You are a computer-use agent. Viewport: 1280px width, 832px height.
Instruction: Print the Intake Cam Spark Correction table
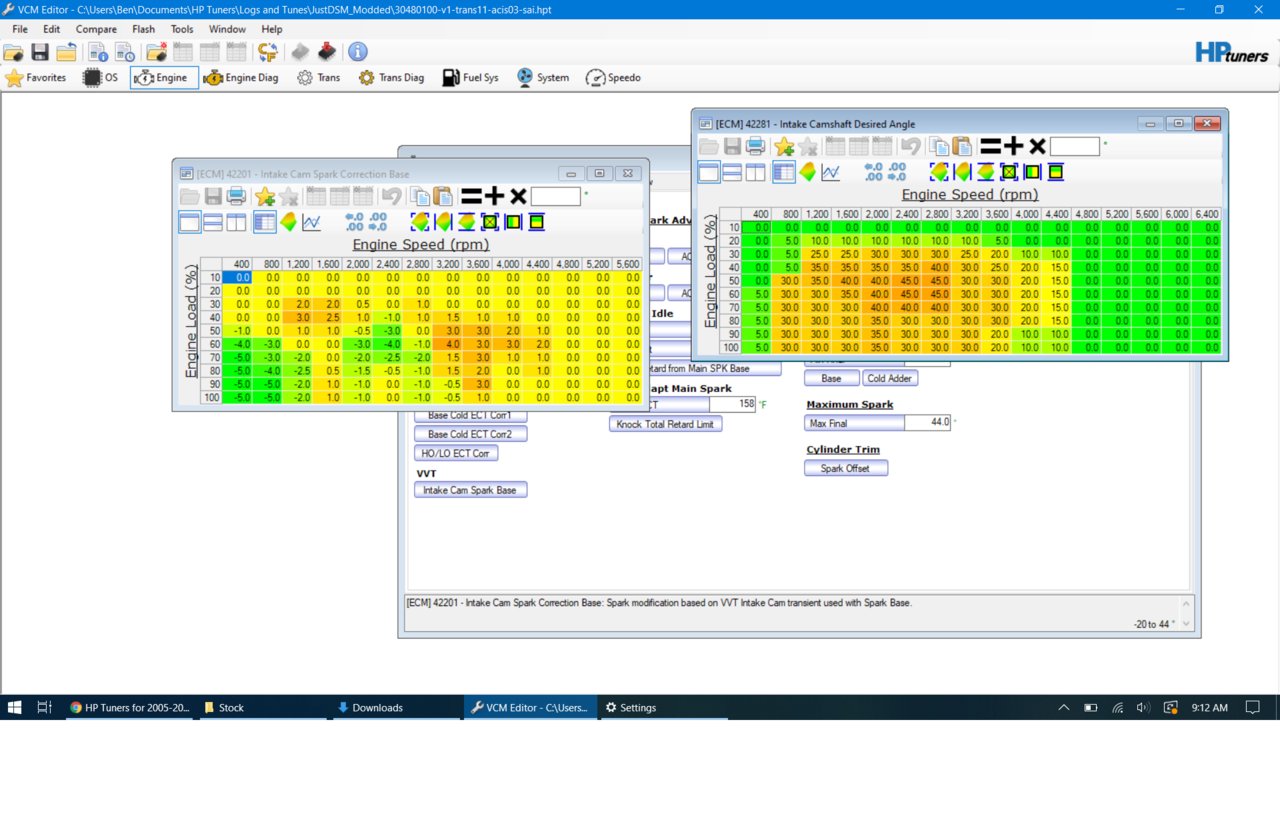tap(236, 196)
